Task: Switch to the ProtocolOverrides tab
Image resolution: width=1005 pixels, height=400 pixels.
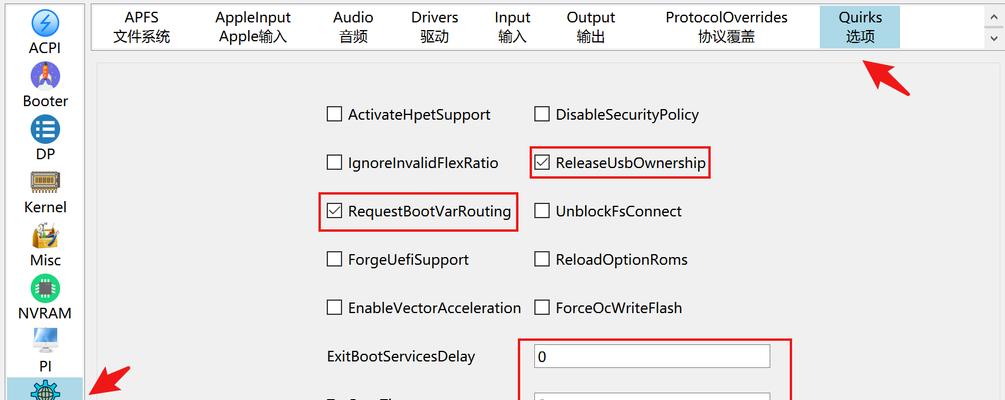Action: 726,27
